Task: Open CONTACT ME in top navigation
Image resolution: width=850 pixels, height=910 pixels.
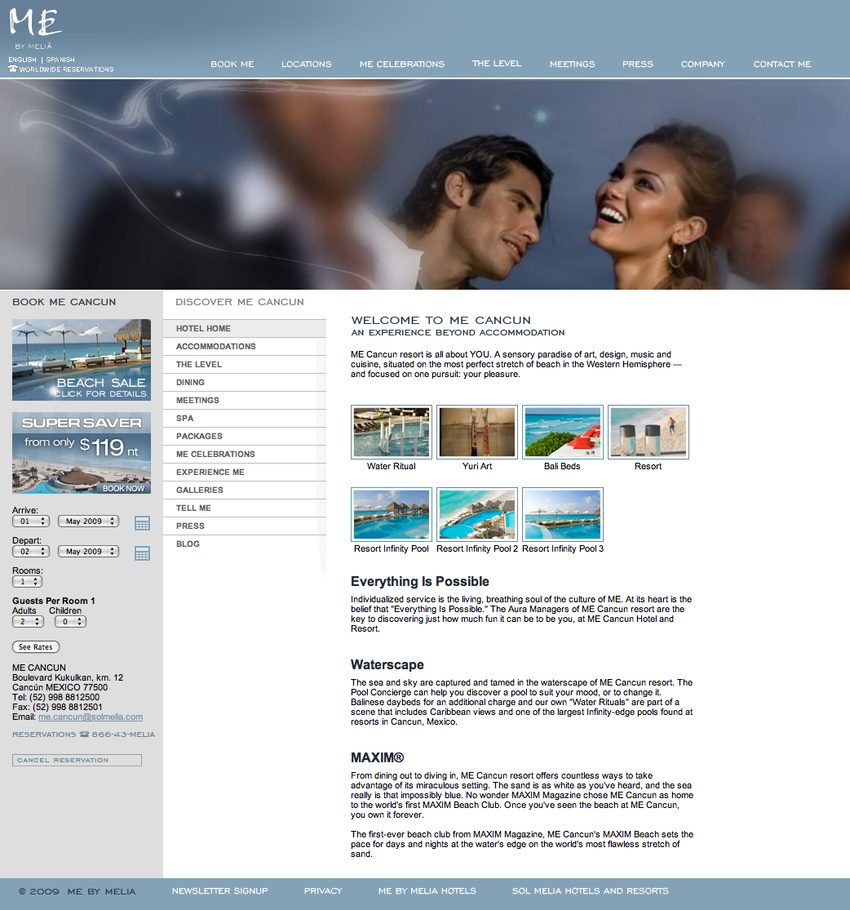Action: (x=782, y=64)
